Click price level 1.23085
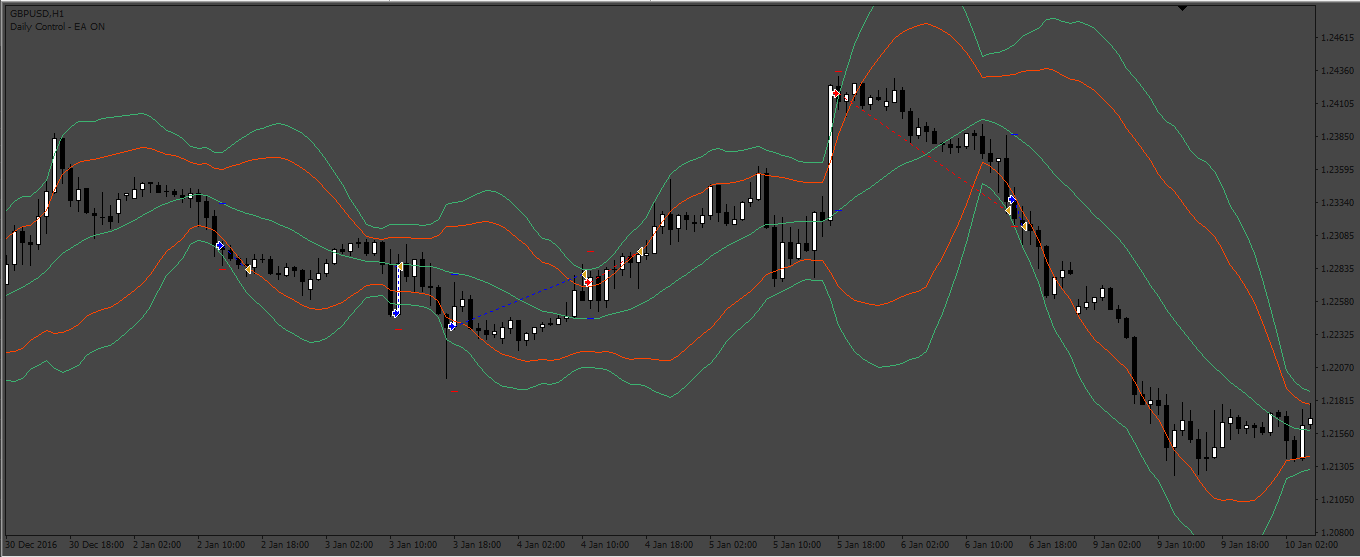Viewport: 1360px width, 557px height. tap(1337, 236)
